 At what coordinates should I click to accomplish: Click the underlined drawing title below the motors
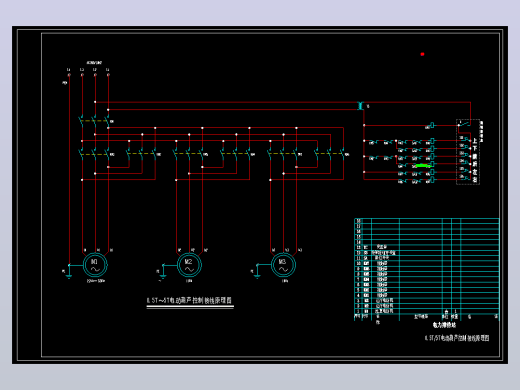tap(189, 300)
